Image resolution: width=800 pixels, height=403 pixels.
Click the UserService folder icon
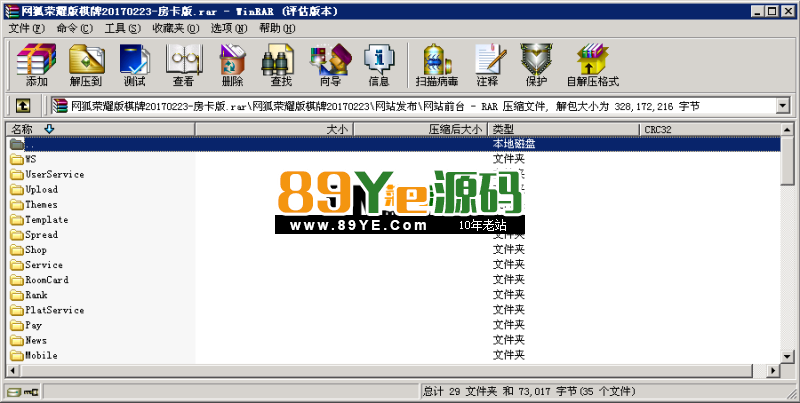click(x=17, y=174)
